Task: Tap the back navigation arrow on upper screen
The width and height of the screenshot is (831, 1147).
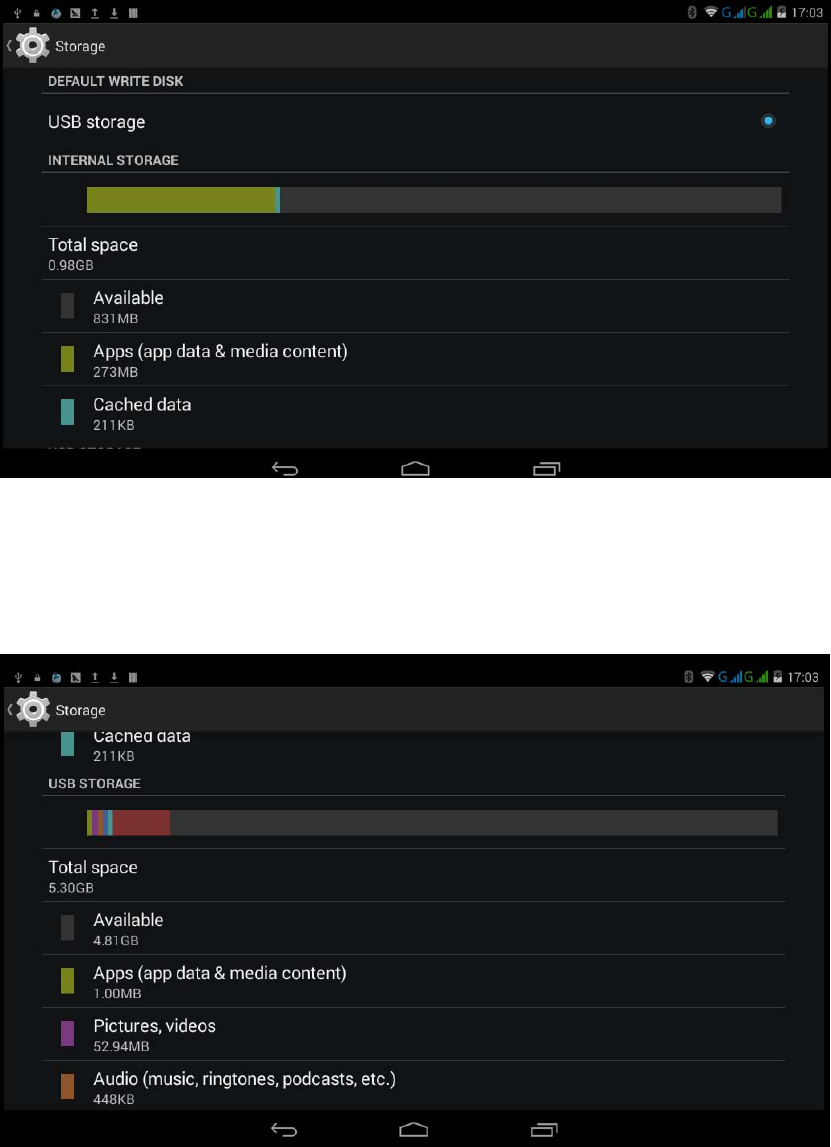Action: pos(285,469)
